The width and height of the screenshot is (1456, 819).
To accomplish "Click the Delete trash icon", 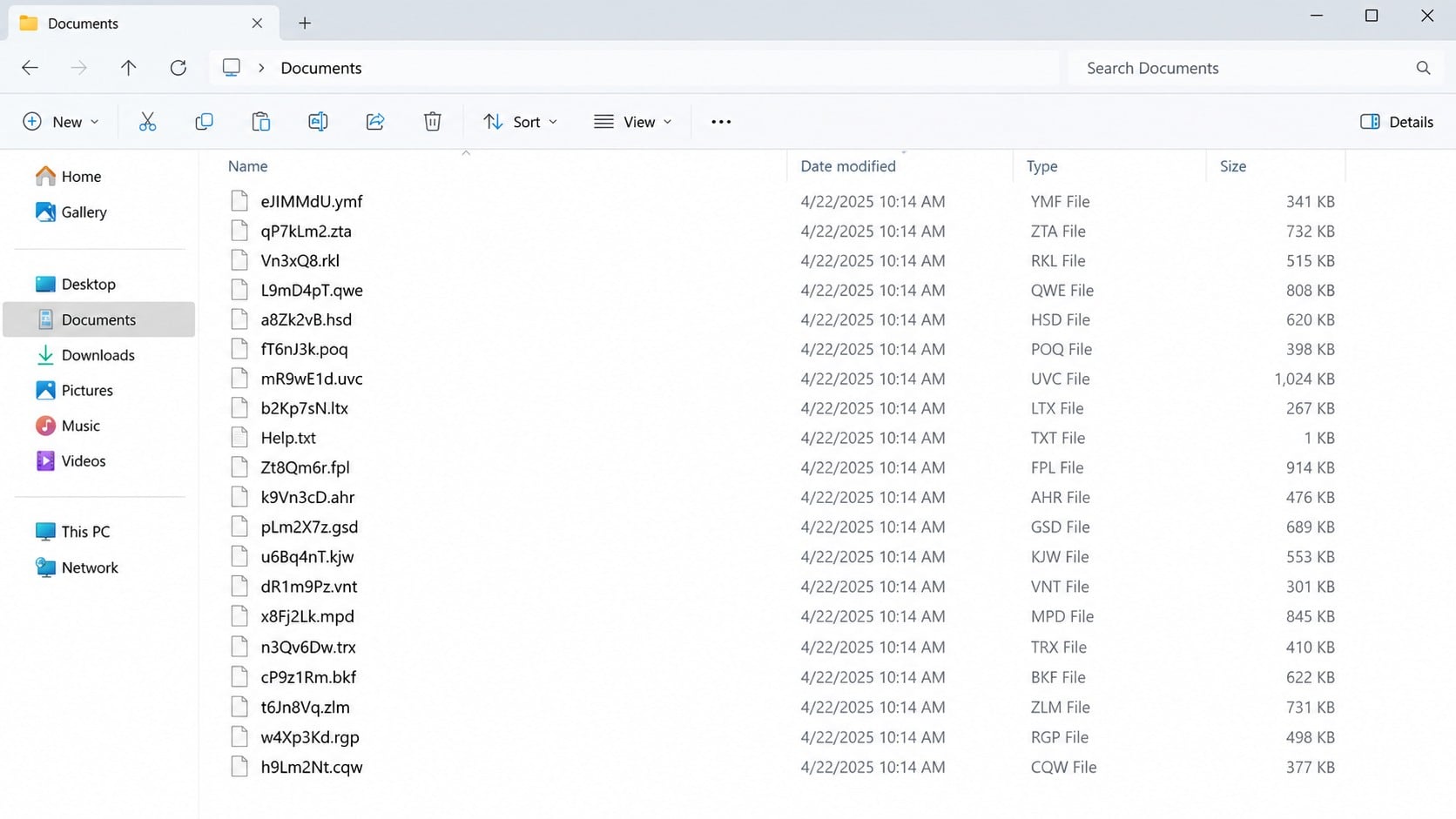I will point(432,122).
